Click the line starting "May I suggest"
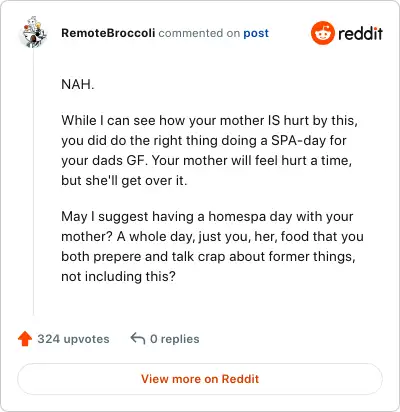 pos(207,217)
